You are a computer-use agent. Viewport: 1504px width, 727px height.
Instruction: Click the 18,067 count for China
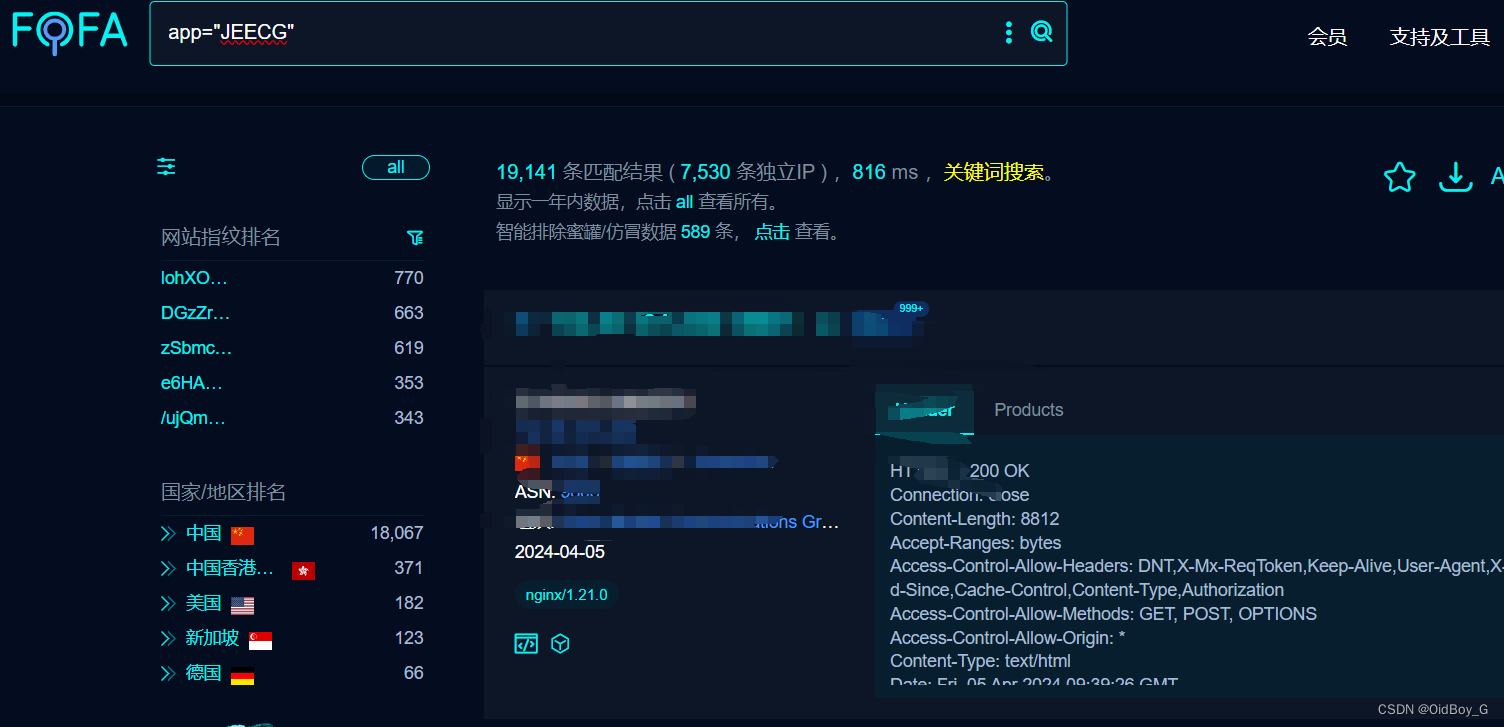click(397, 533)
